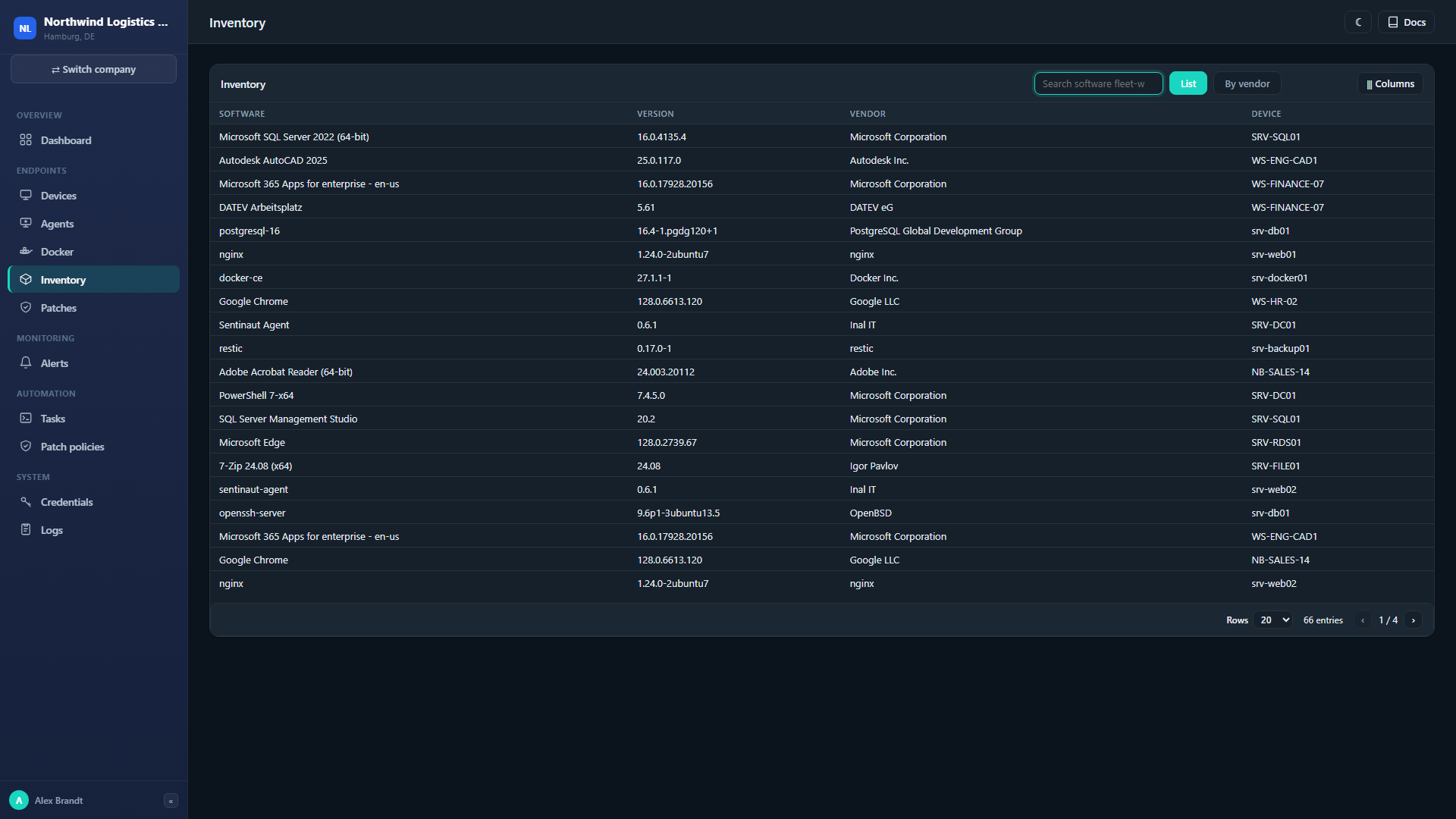
Task: Select Autodesk AutoCAD 2025 entry
Action: click(822, 160)
